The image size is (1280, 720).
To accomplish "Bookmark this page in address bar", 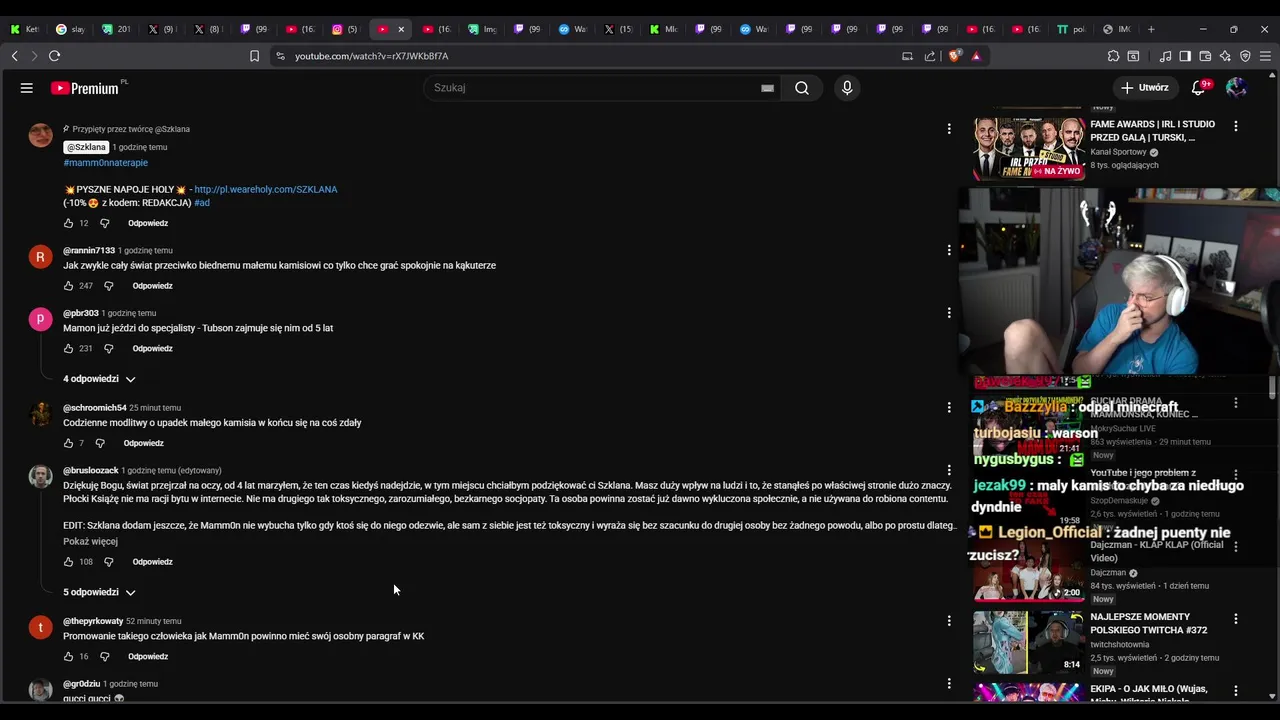I will [x=254, y=56].
